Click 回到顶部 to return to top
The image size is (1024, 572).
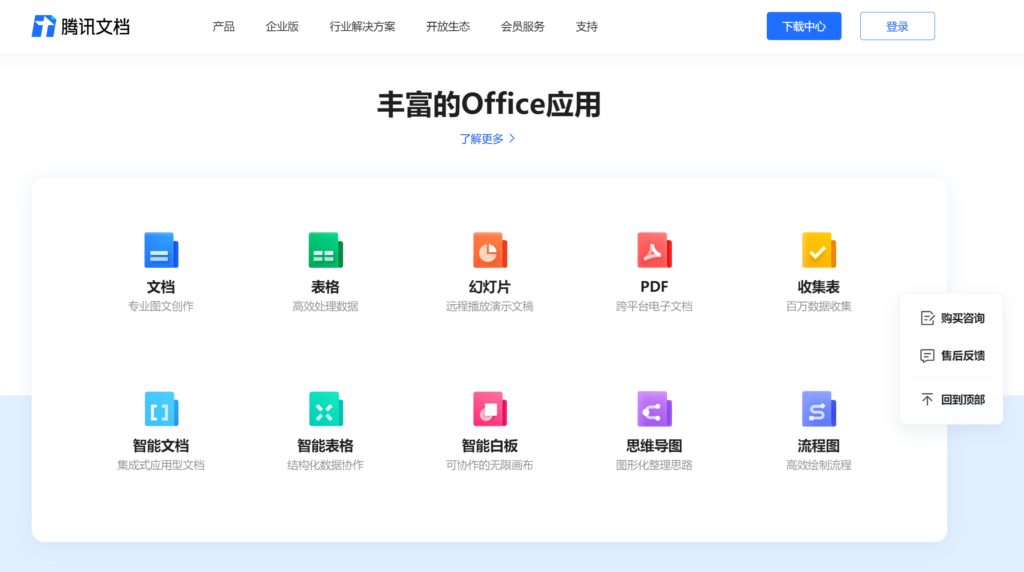[952, 400]
